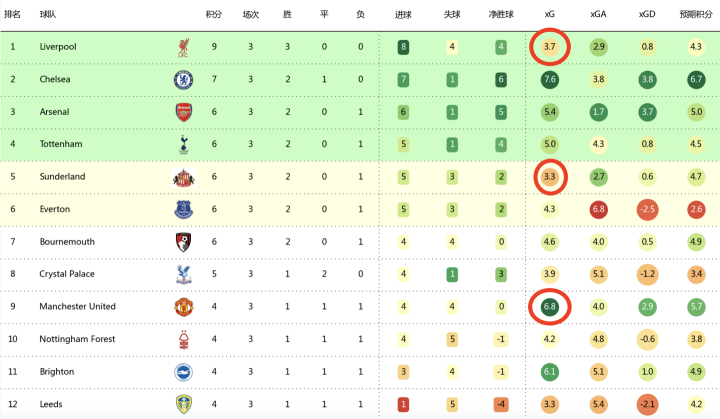Click the Liverpool club crest
The height and width of the screenshot is (419, 720).
(184, 47)
